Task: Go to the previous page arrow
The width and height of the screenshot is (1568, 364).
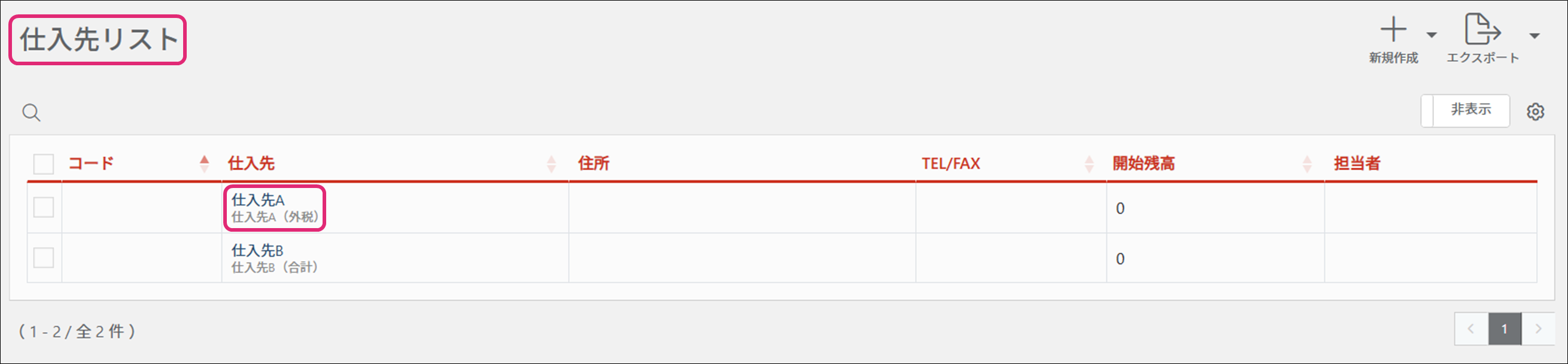Action: (1470, 329)
